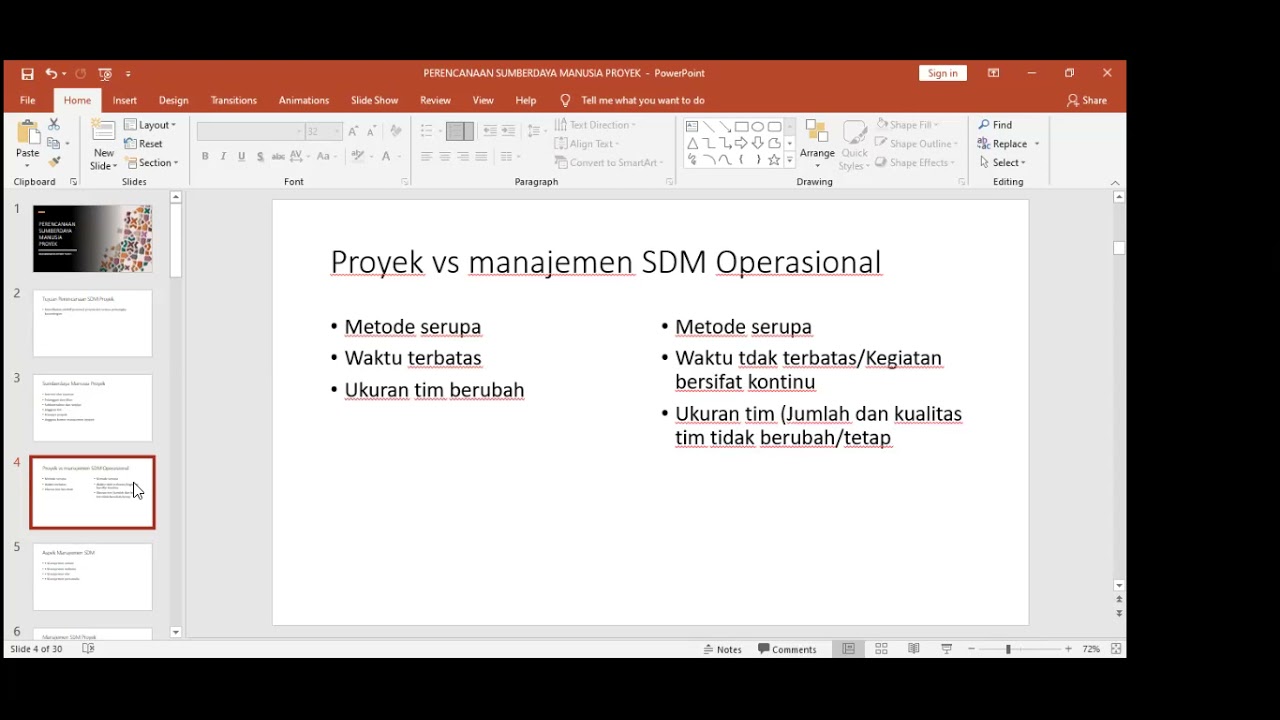This screenshot has height=720, width=1280.
Task: Copy selection with the copy icon
Action: tap(54, 143)
